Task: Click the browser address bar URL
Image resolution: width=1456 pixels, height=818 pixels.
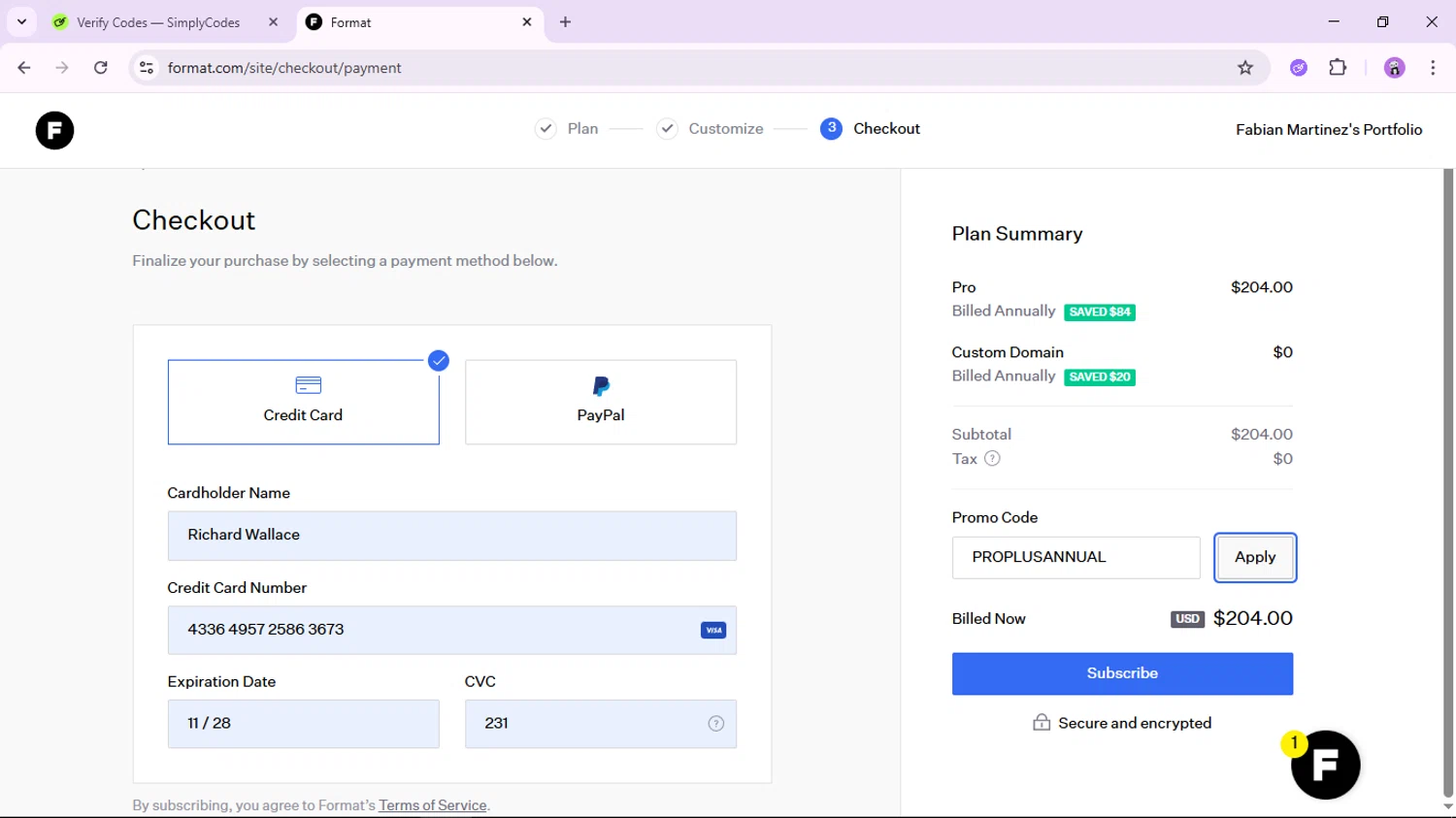Action: pyautogui.click(x=284, y=68)
